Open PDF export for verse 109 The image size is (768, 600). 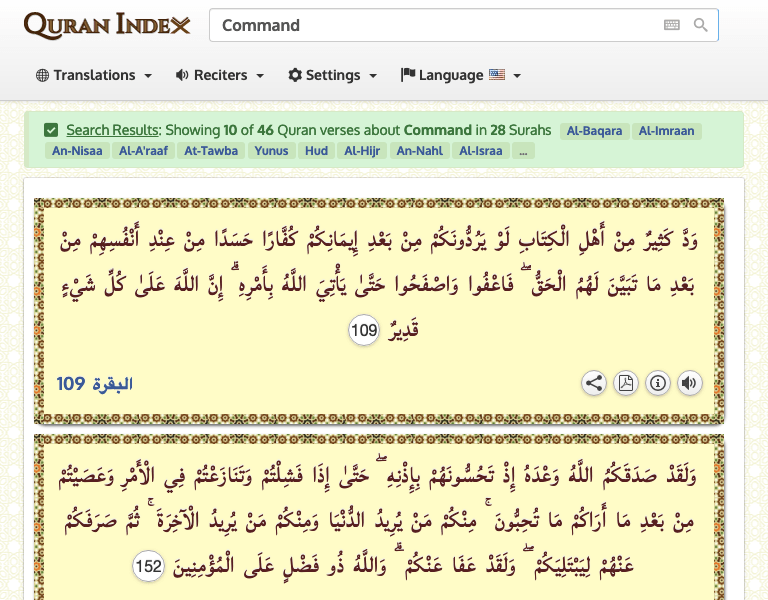626,383
